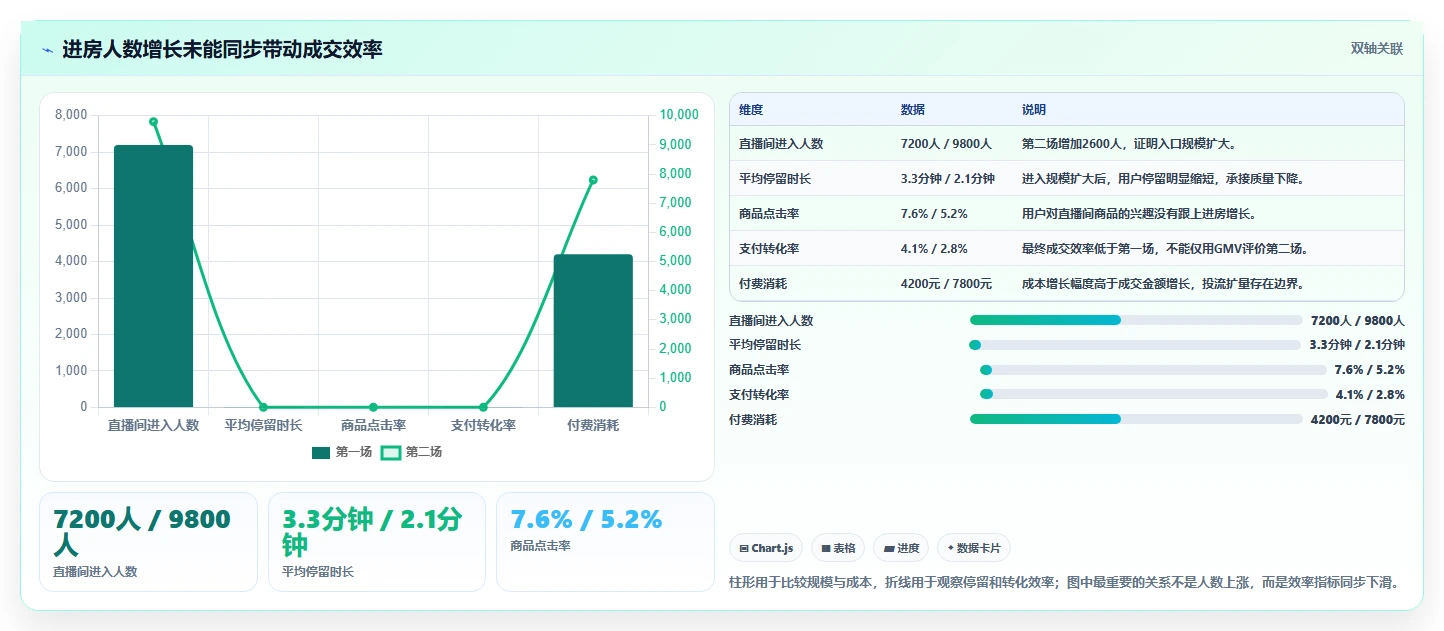This screenshot has height=631, width=1444.
Task: Click the line point at 支付转化率
Action: pyautogui.click(x=483, y=407)
